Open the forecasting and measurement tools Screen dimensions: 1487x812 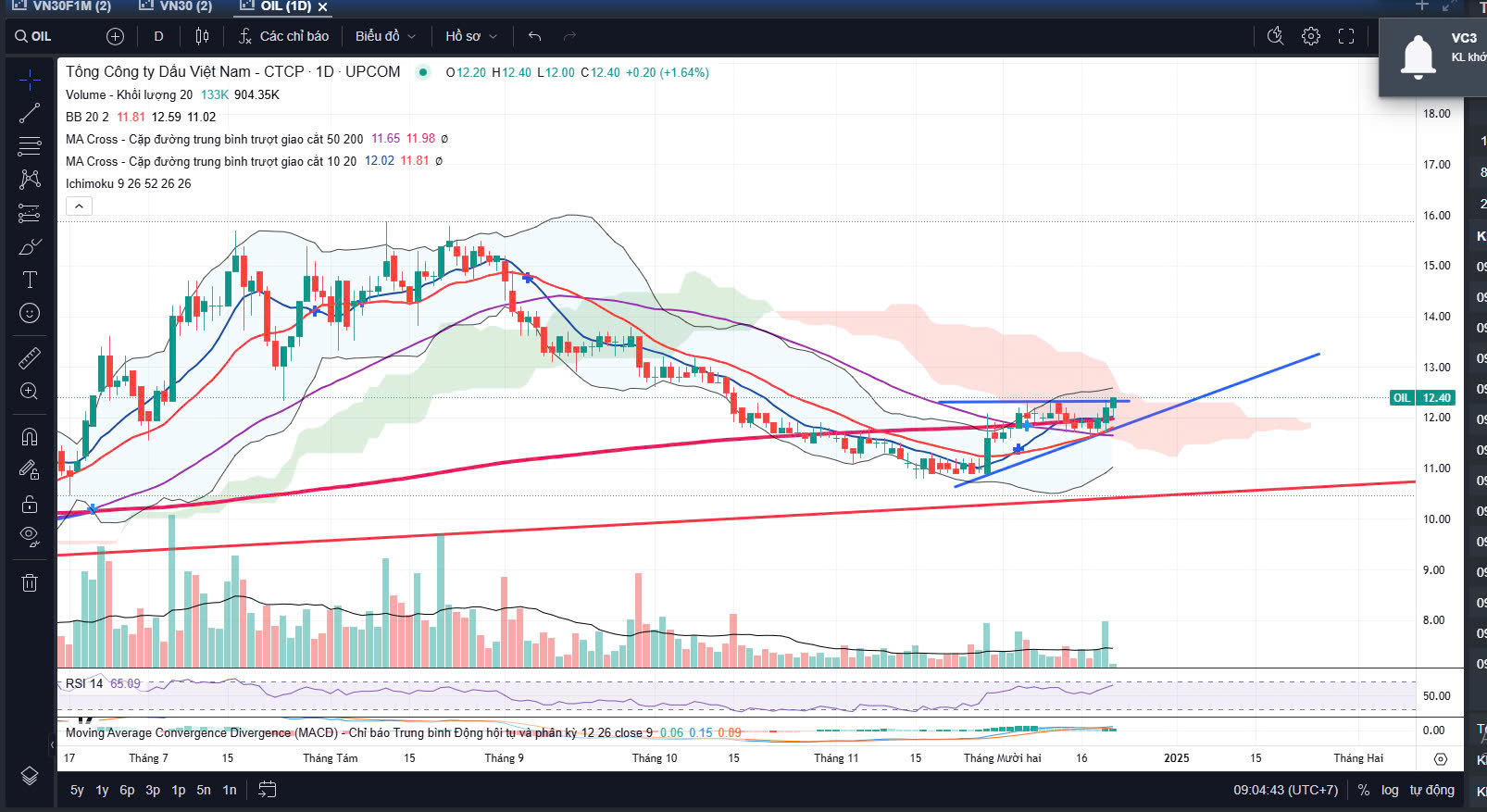(x=30, y=213)
